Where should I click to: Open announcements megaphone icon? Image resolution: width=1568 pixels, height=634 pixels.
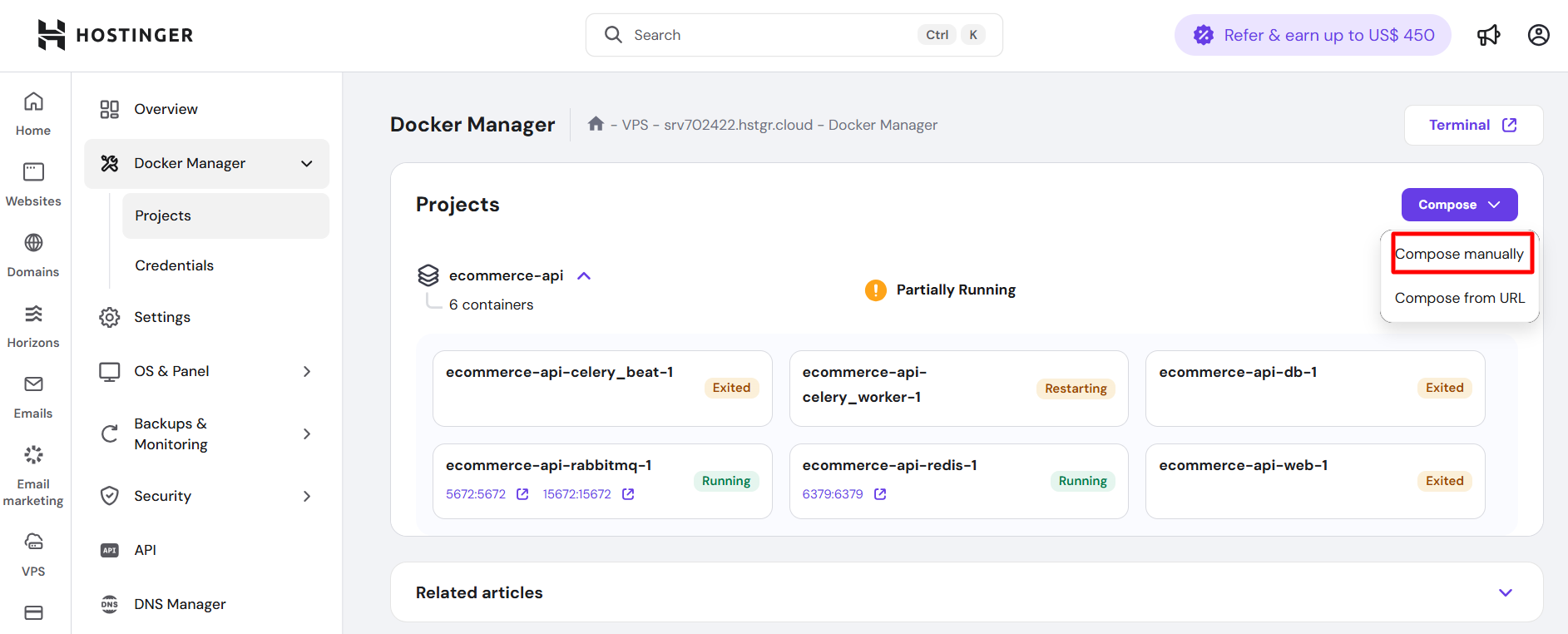[1488, 35]
